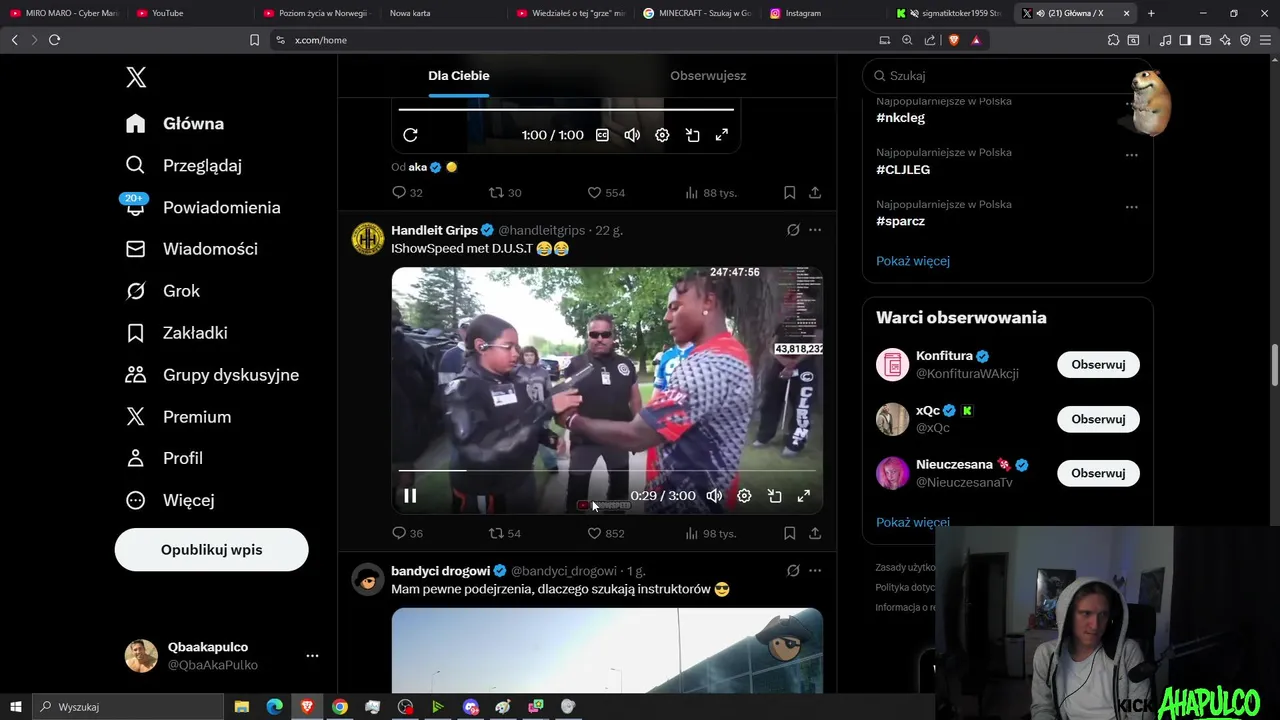
Task: Repost the post with 30 reposts
Action: (504, 193)
